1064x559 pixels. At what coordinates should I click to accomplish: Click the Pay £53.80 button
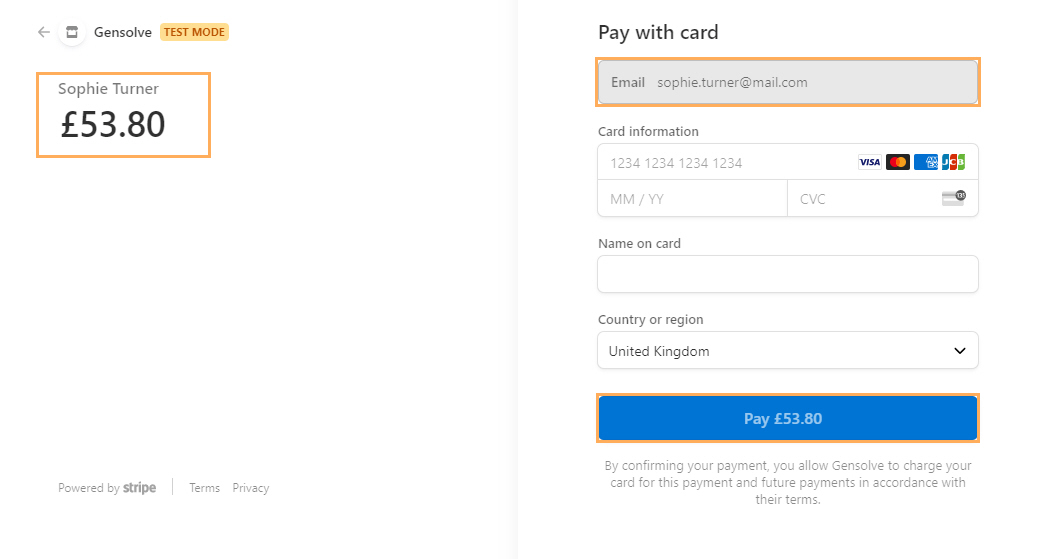coord(788,419)
